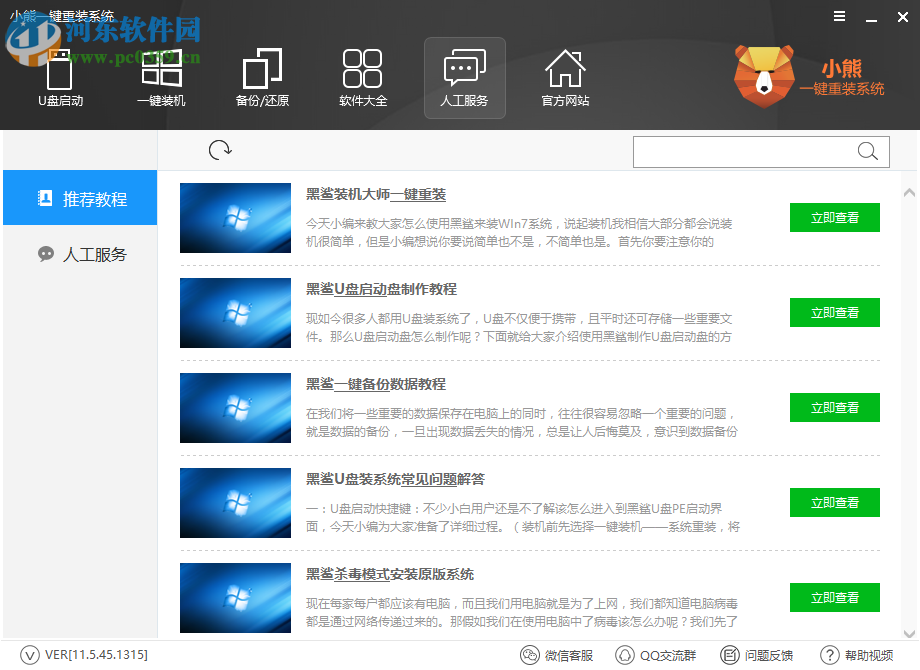Open 人工服务 from the top toolbar
Viewport: 920px width, 670px height.
(x=464, y=78)
